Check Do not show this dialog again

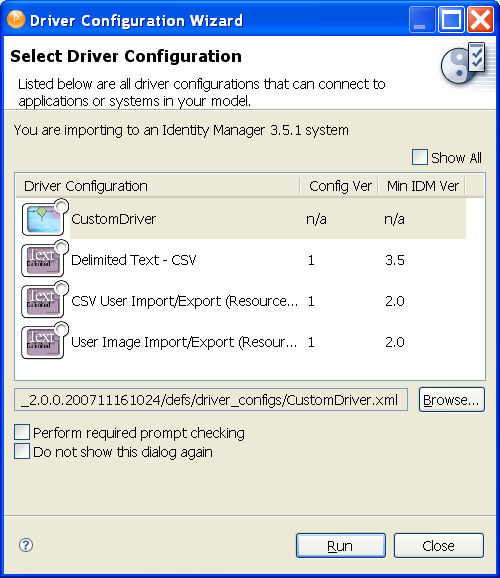tap(22, 451)
